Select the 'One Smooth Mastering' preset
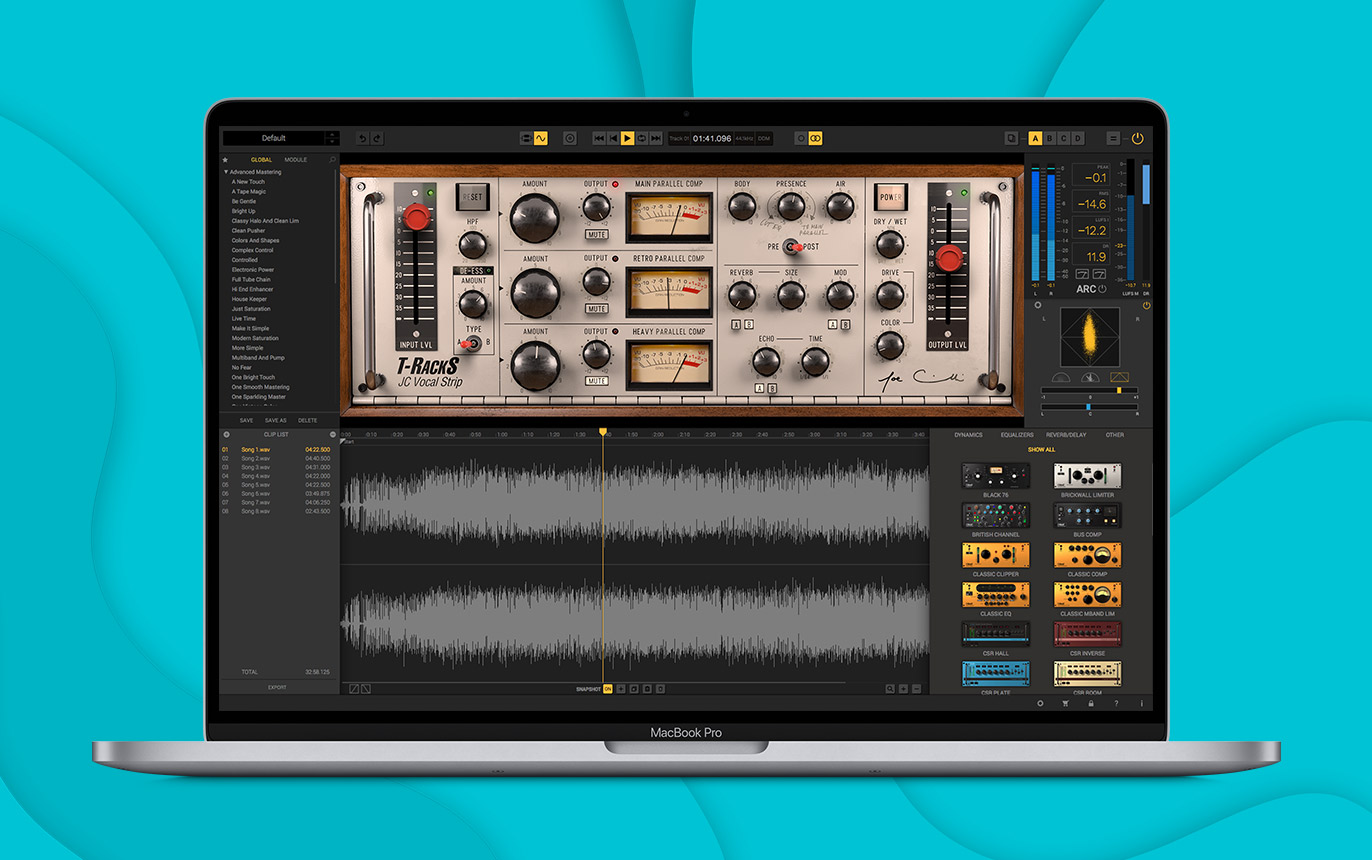The width and height of the screenshot is (1372, 860). click(260, 387)
